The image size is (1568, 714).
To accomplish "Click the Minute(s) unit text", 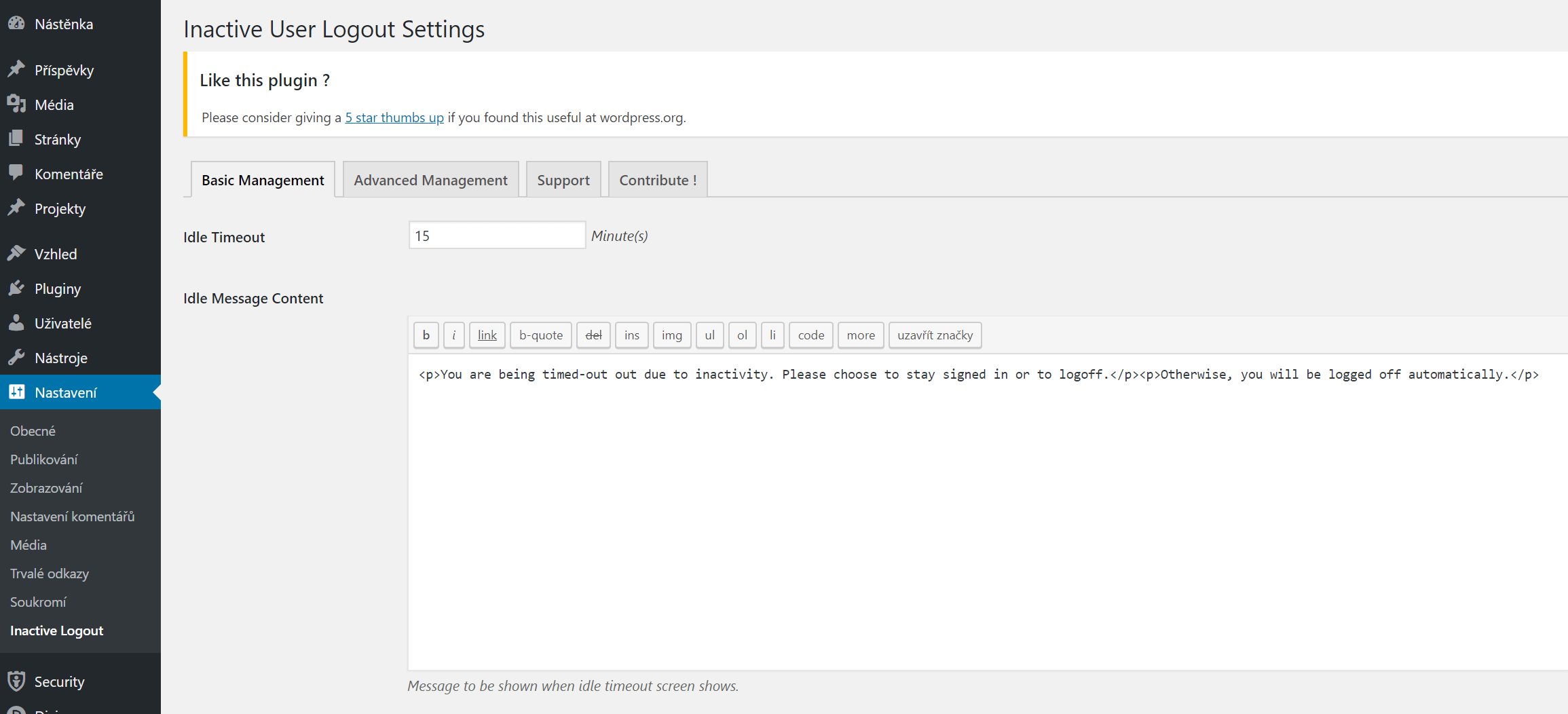I will (x=620, y=236).
